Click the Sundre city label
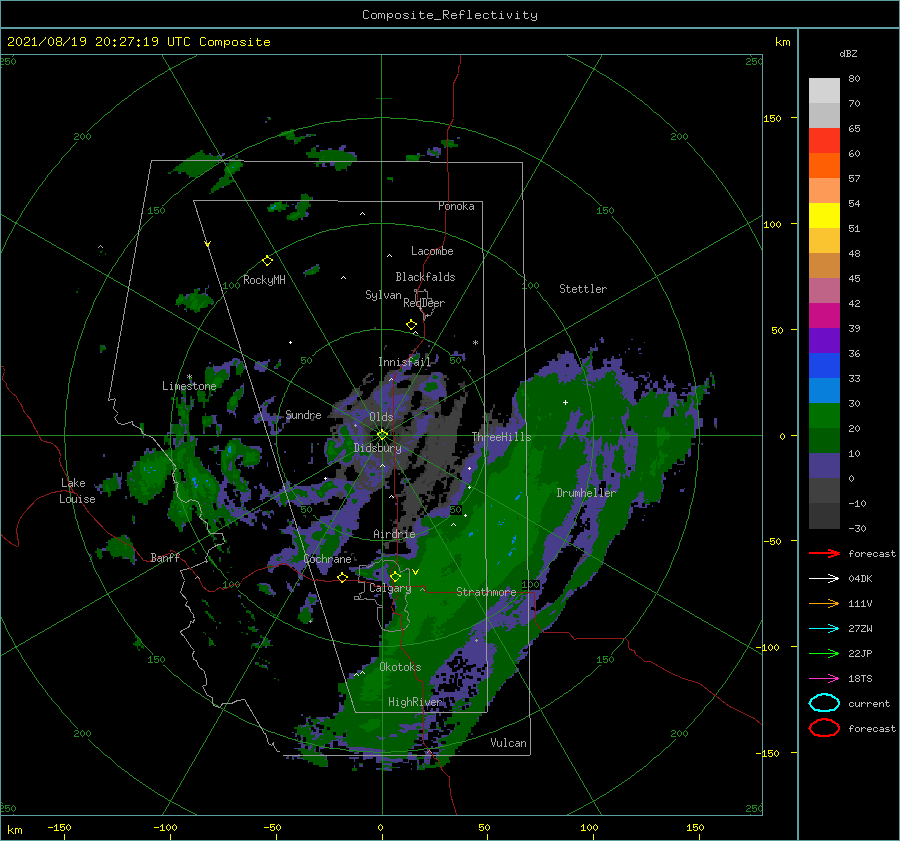The image size is (900, 841). click(x=303, y=414)
